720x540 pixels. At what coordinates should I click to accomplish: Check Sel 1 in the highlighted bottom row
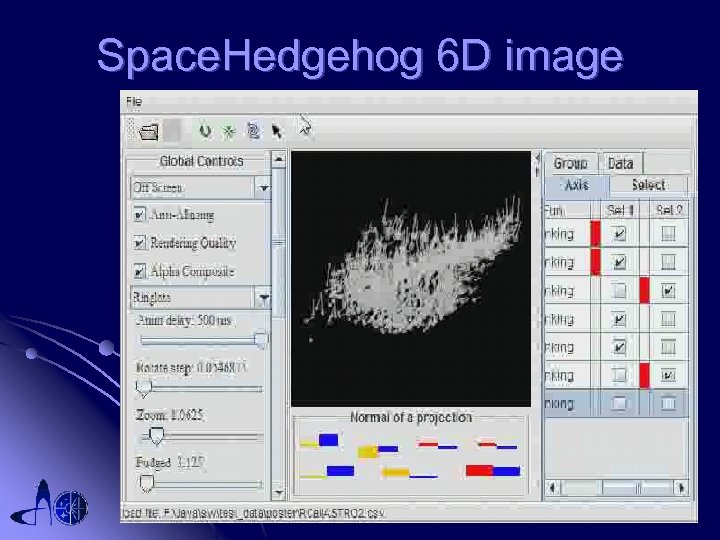click(619, 404)
